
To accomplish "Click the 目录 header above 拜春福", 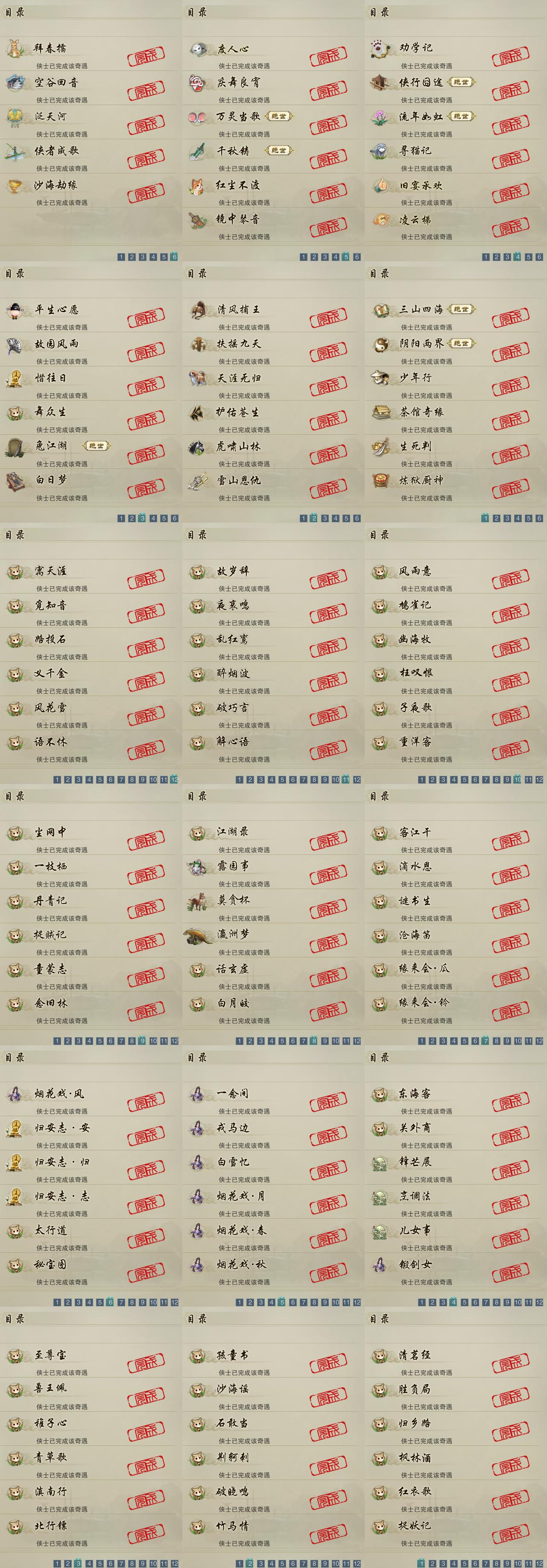I will pyautogui.click(x=15, y=12).
